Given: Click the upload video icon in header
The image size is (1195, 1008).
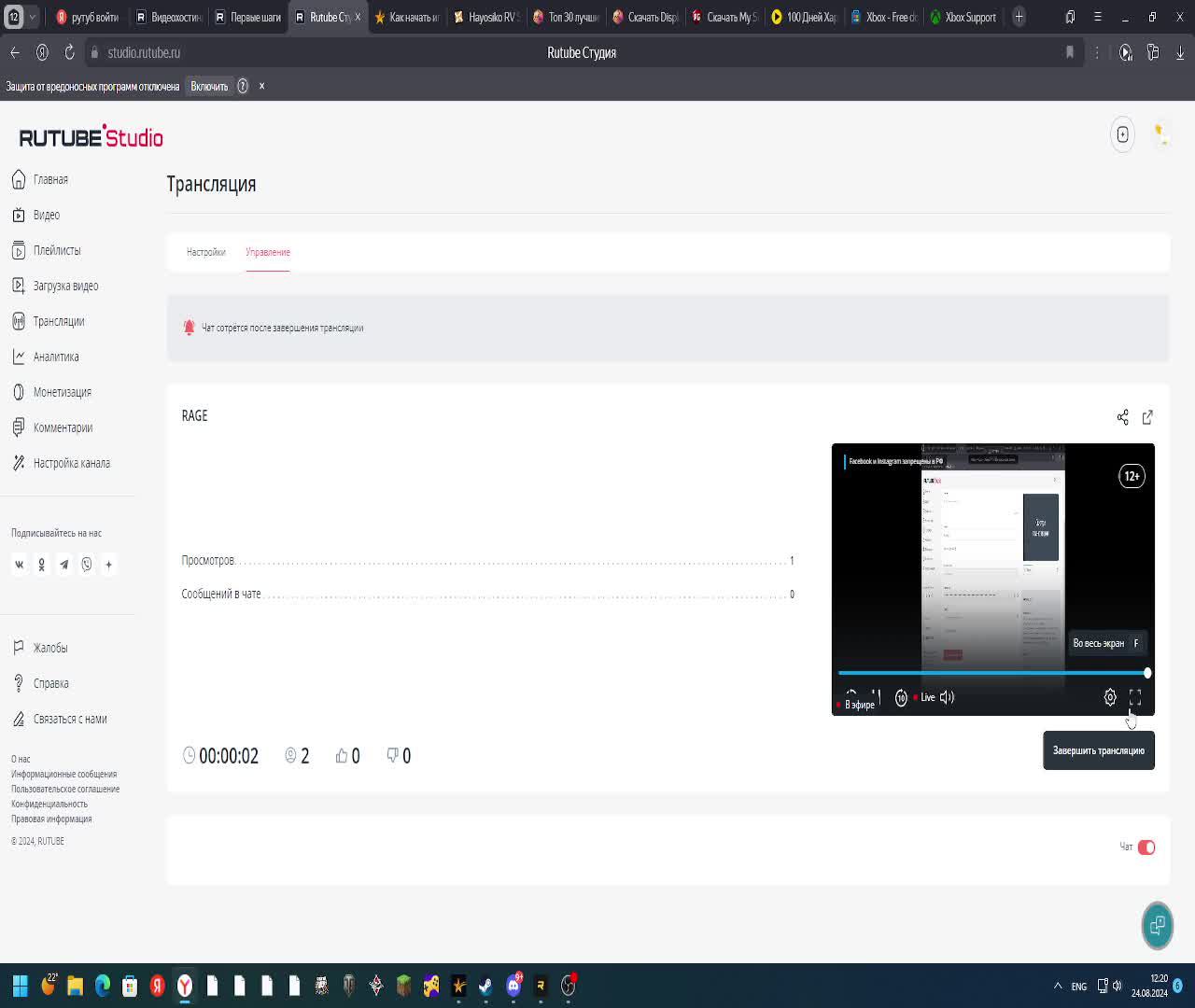Looking at the screenshot, I should 1122,134.
